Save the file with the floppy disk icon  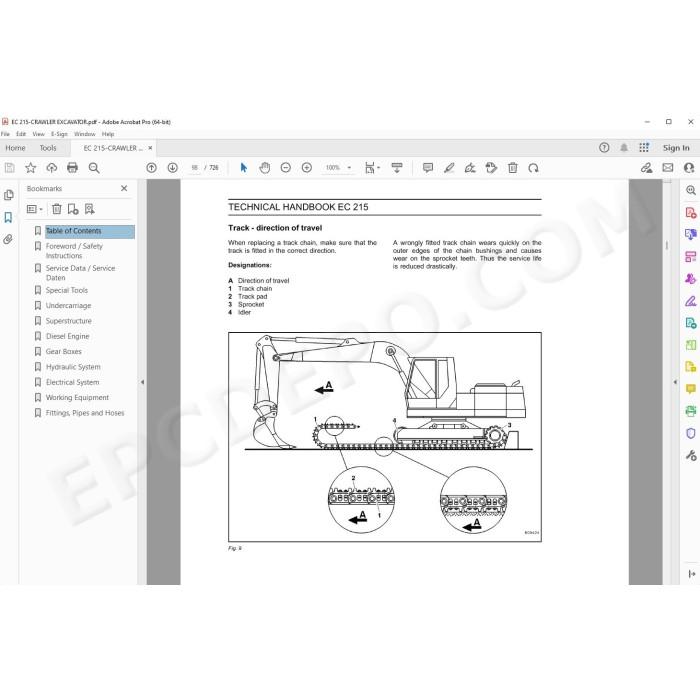[x=9, y=168]
